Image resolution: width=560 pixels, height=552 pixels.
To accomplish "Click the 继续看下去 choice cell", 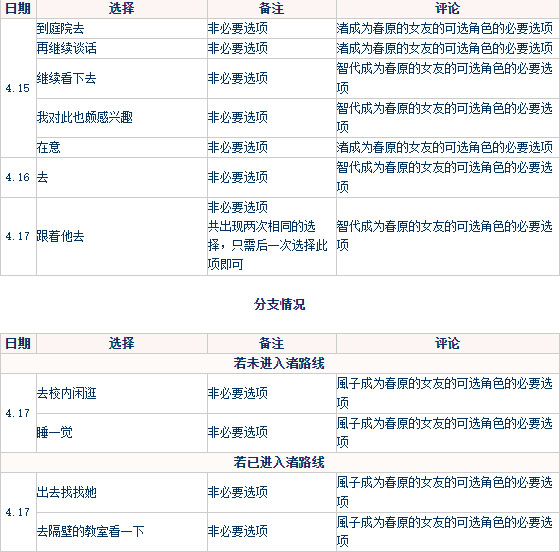I will [121, 79].
